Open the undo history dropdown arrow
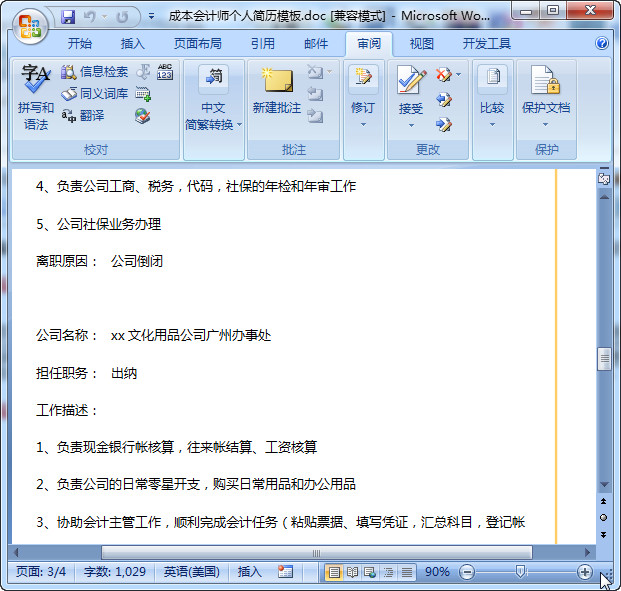The image size is (621, 591). (x=105, y=17)
